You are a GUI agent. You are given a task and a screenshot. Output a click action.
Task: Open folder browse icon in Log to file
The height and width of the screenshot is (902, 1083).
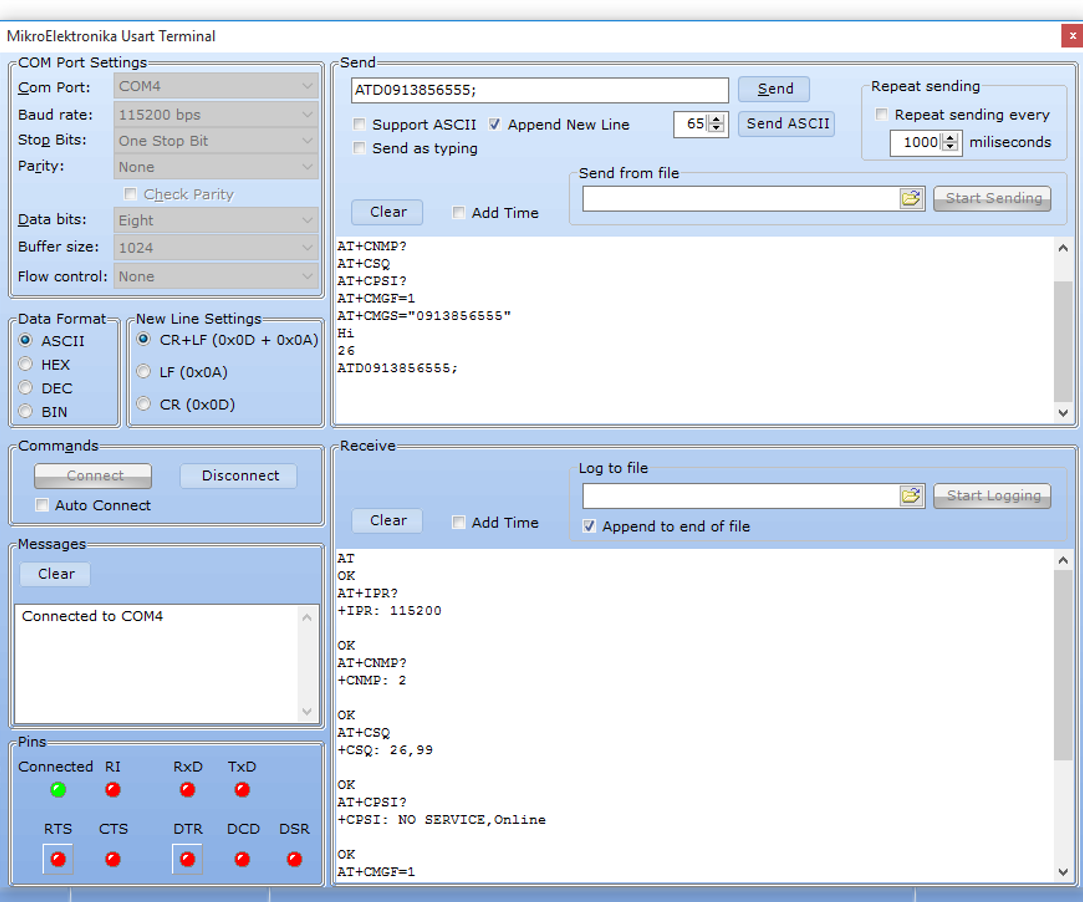tap(910, 496)
